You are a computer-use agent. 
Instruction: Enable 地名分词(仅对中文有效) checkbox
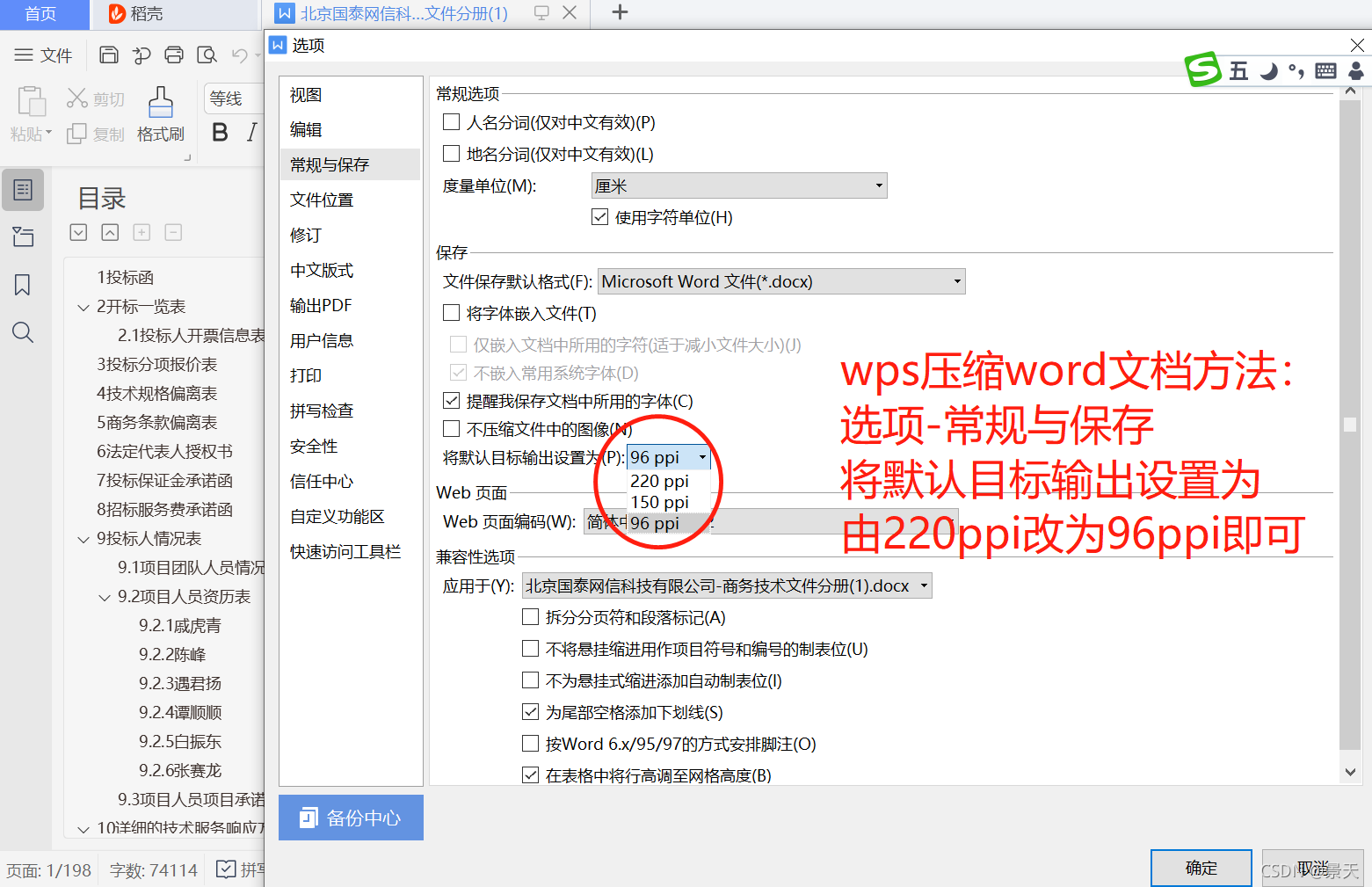pos(452,154)
